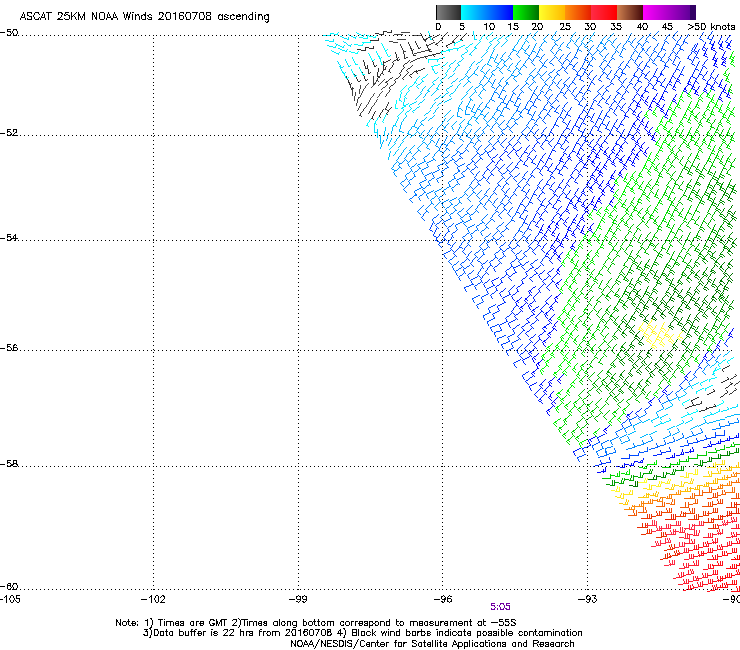This screenshot has width=740, height=650.
Task: Click the NOAA/NESDIS credit line
Action: pyautogui.click(x=432, y=644)
